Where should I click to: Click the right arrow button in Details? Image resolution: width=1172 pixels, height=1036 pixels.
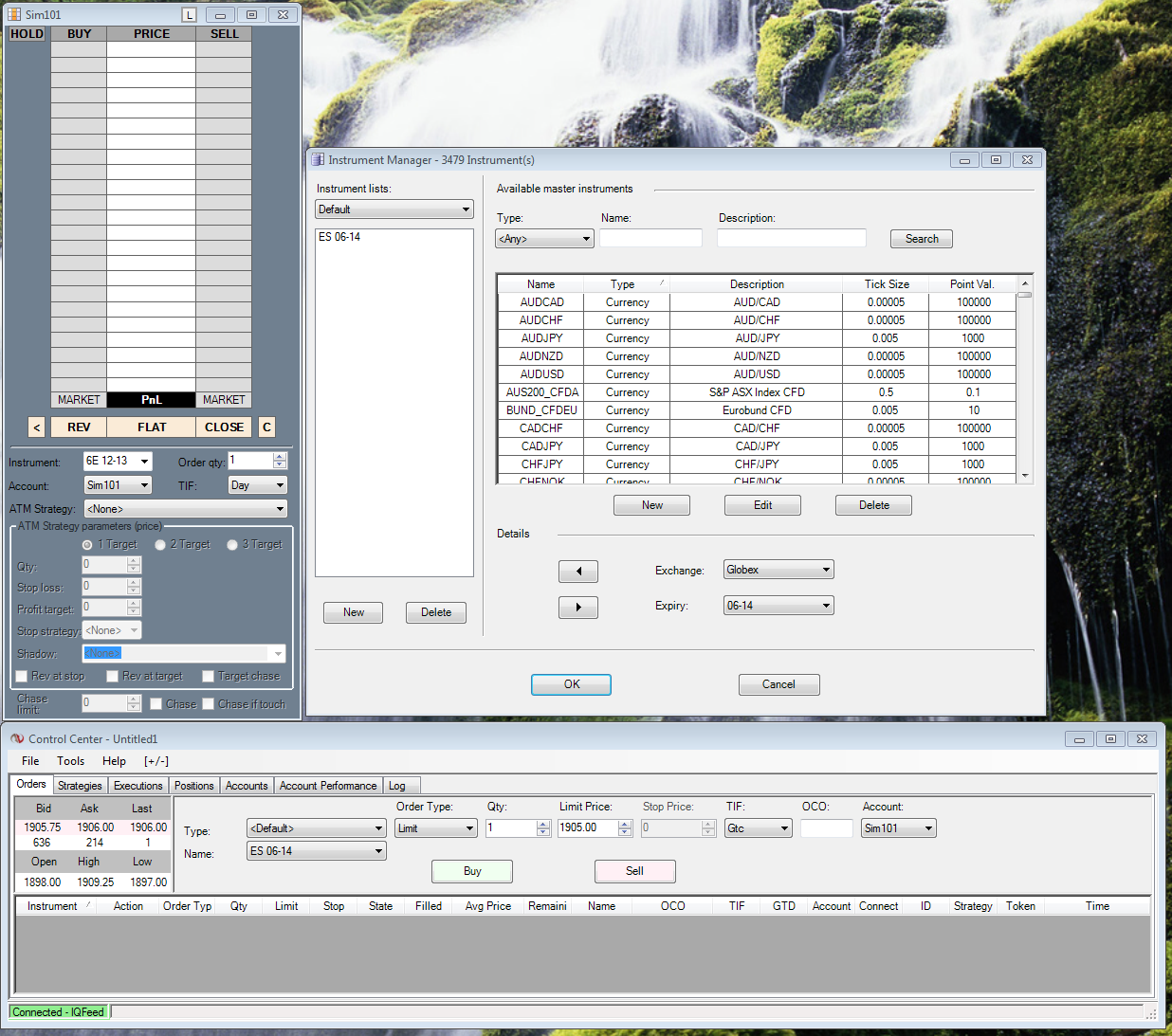pyautogui.click(x=577, y=608)
